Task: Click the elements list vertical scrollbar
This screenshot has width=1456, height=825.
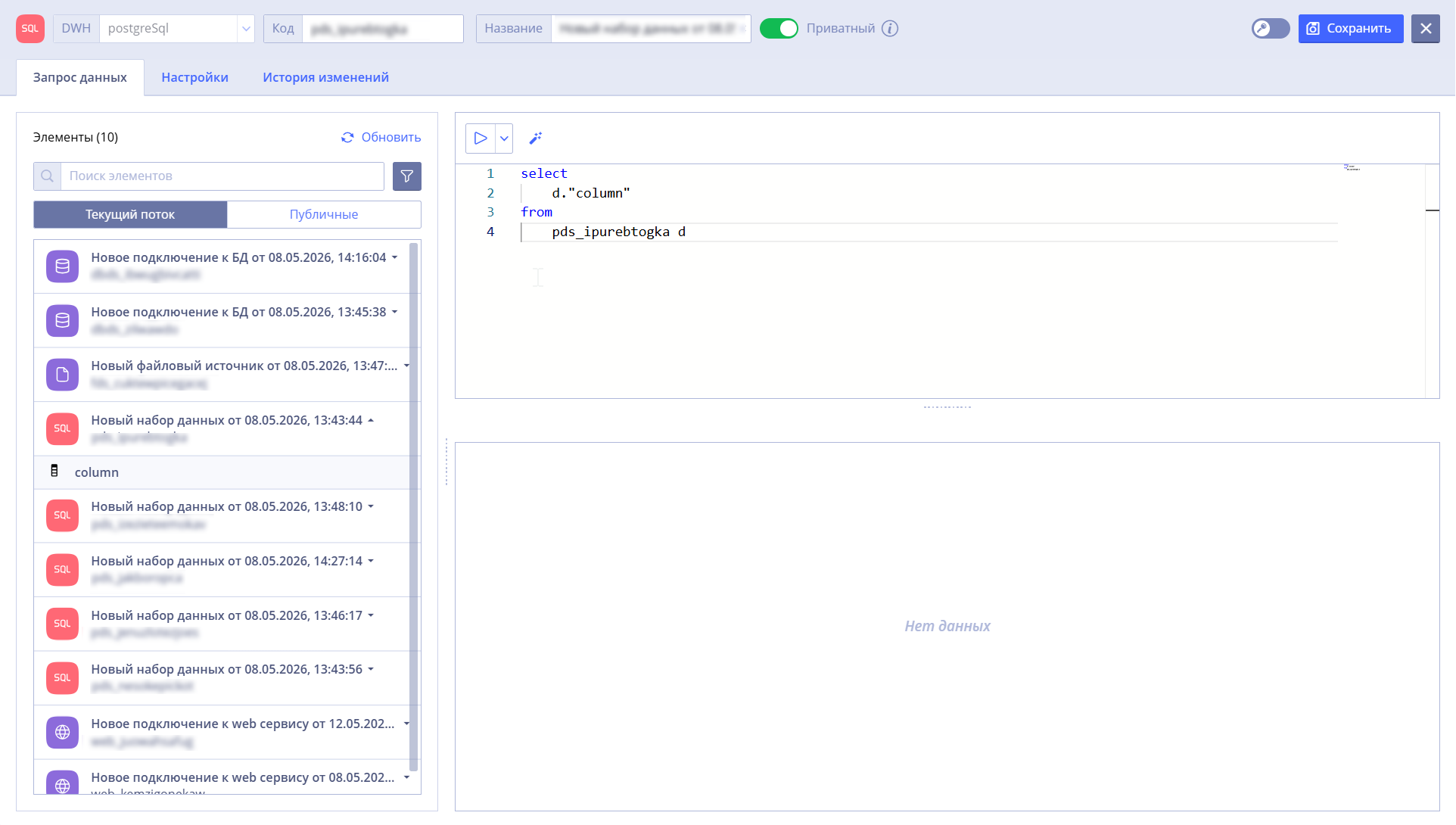Action: coord(413,507)
